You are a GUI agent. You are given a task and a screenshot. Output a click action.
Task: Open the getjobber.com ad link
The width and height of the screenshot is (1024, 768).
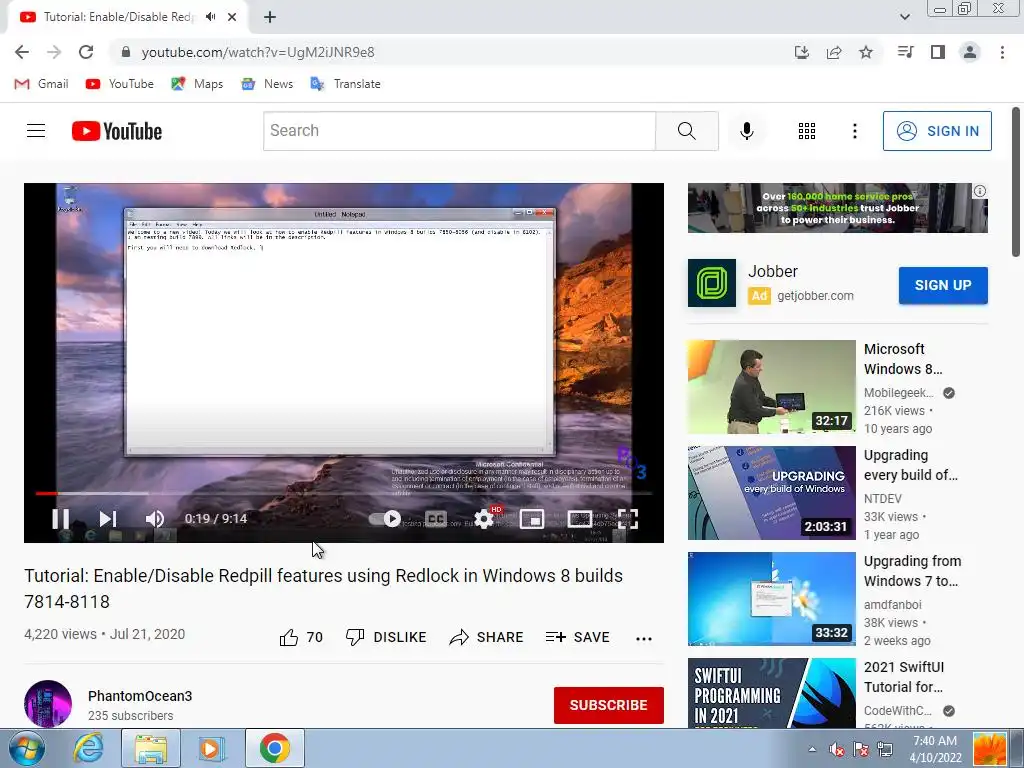(815, 295)
